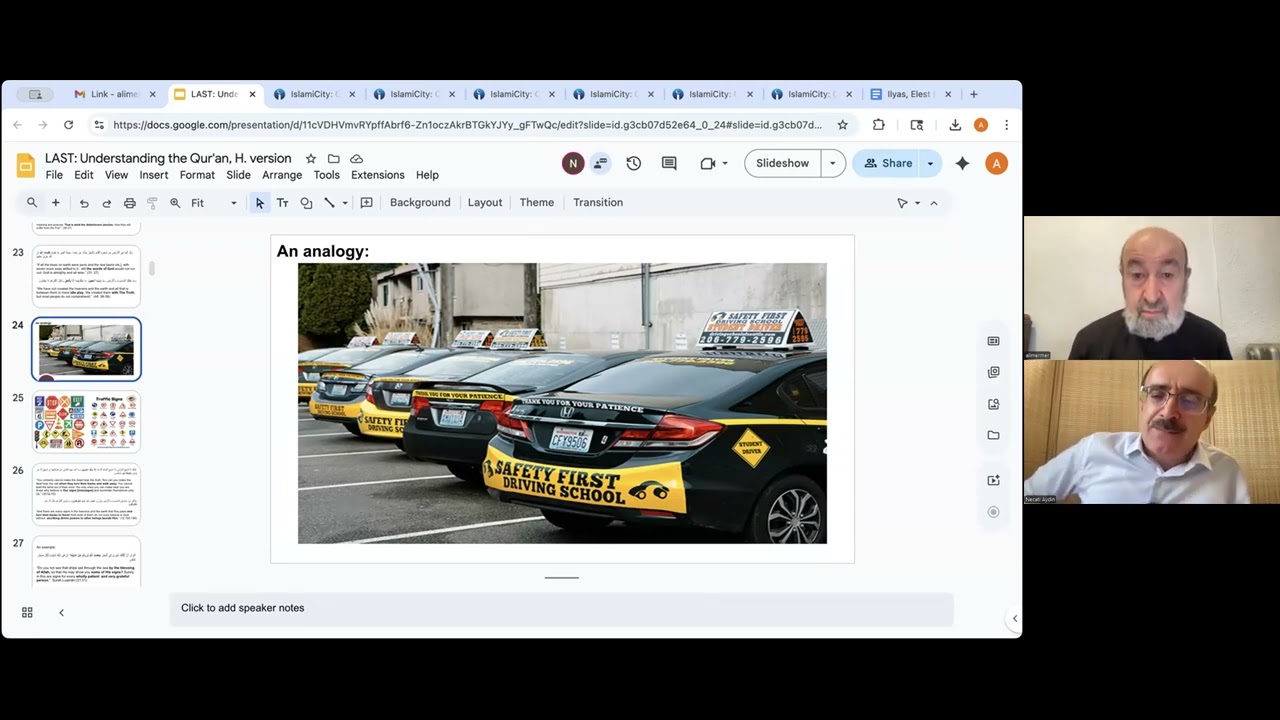Collapse the menus with the up chevron
This screenshot has width=1280, height=720.
click(934, 203)
